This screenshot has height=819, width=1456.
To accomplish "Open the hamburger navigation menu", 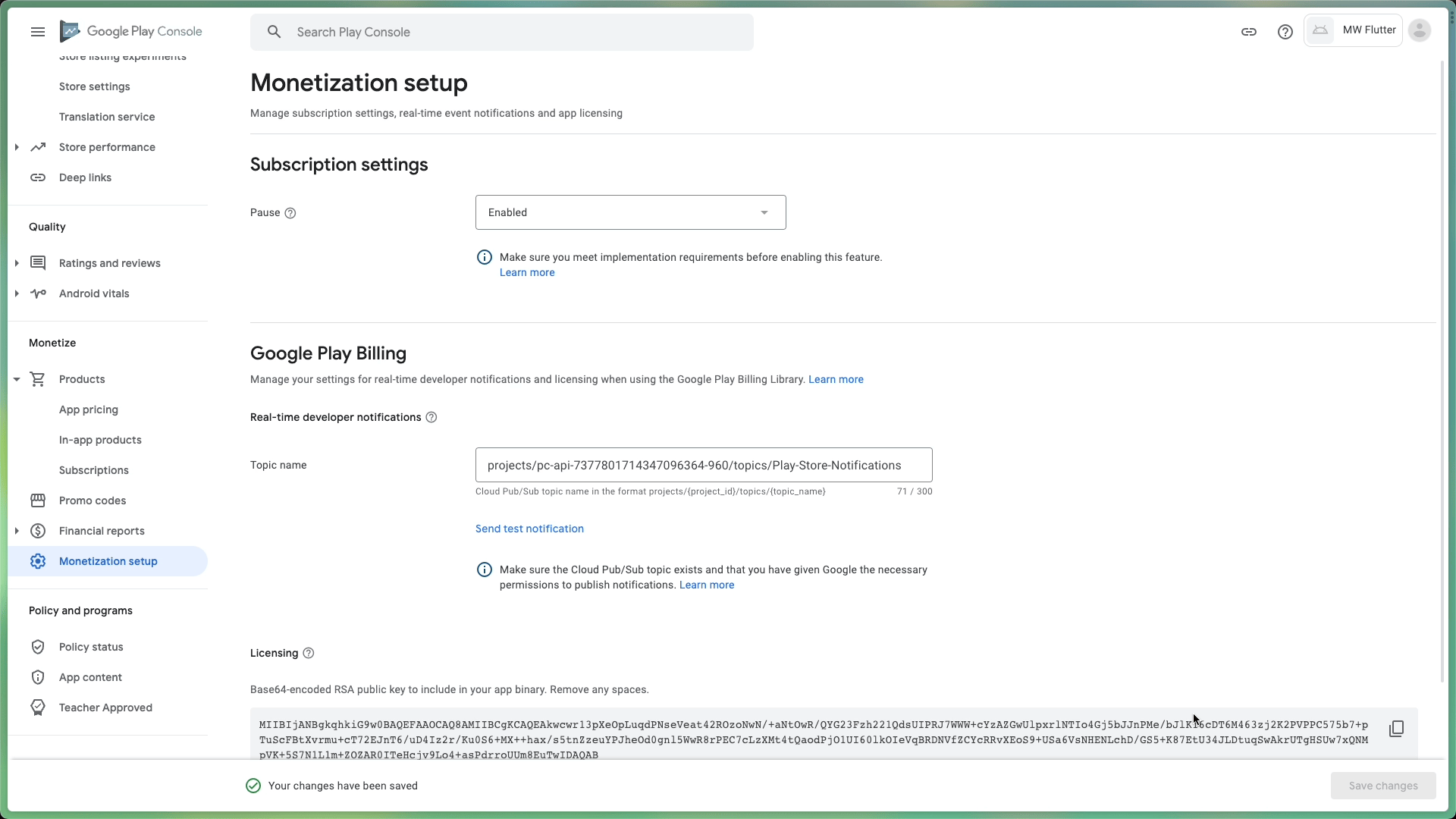I will tap(38, 32).
